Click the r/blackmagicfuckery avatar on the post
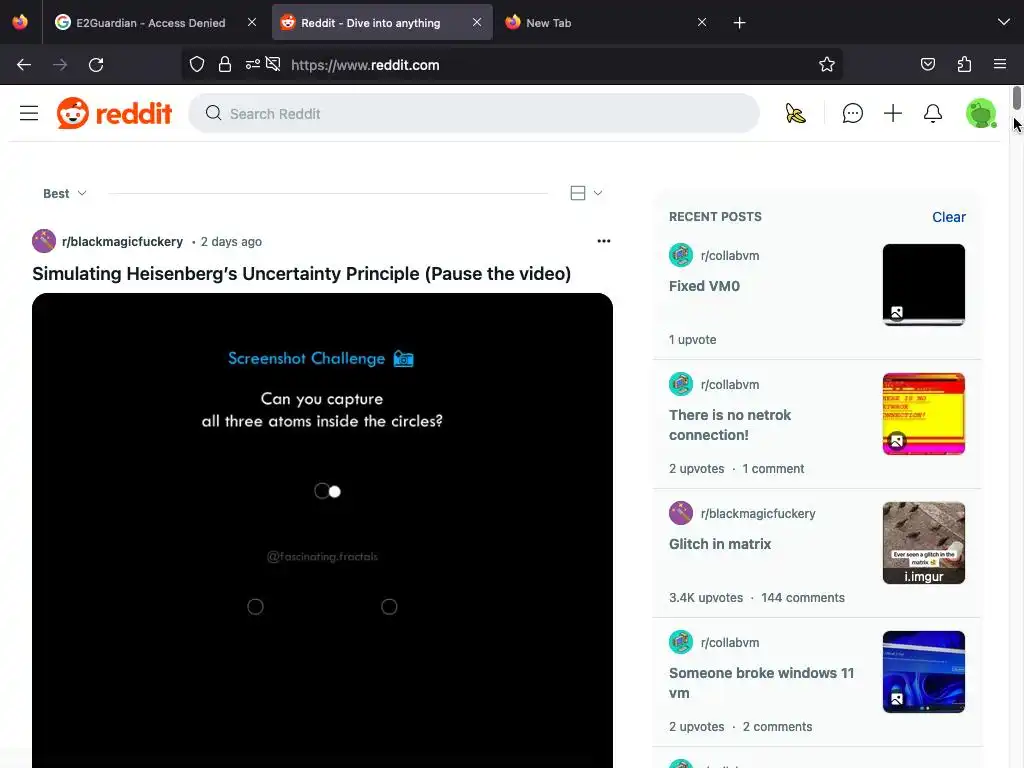Viewport: 1024px width, 768px height. 44,241
